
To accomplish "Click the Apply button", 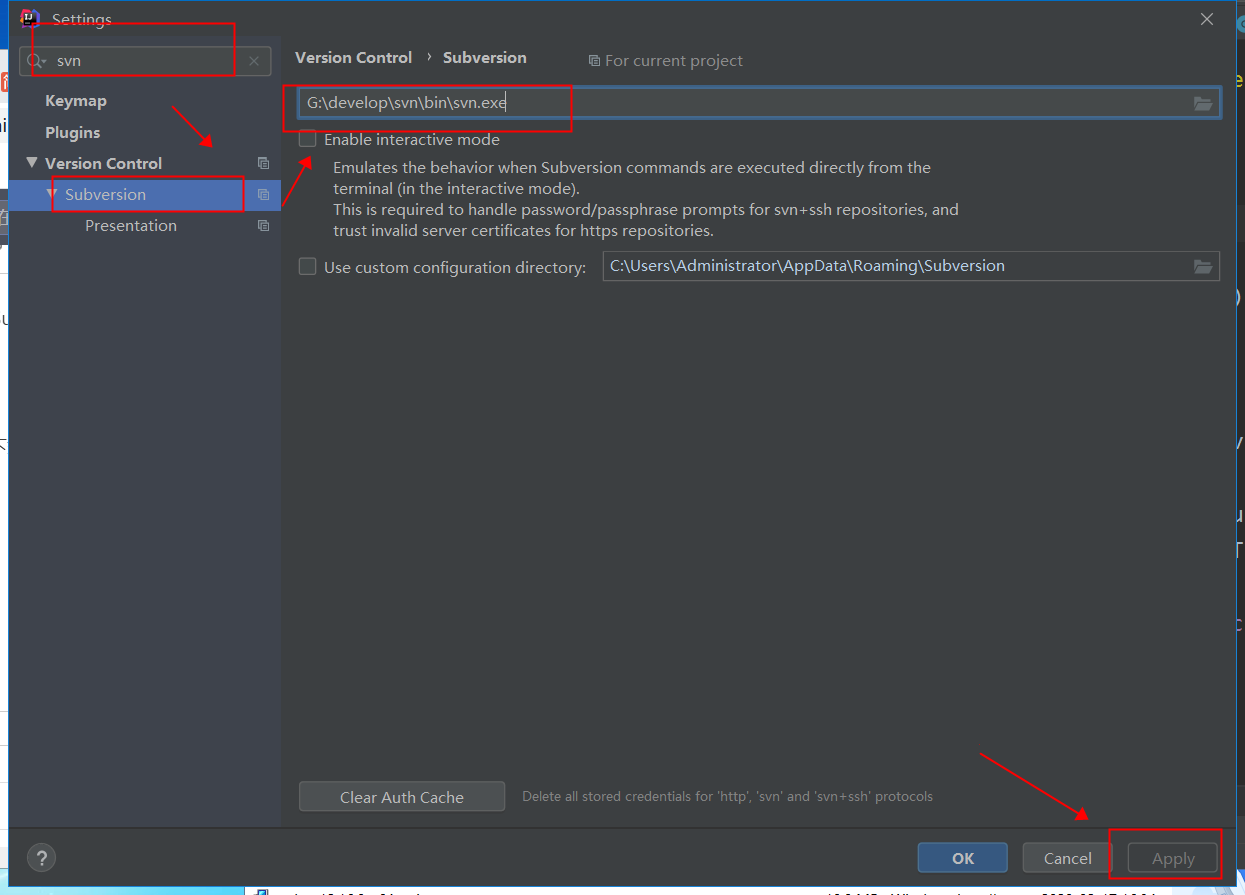I will pyautogui.click(x=1173, y=858).
